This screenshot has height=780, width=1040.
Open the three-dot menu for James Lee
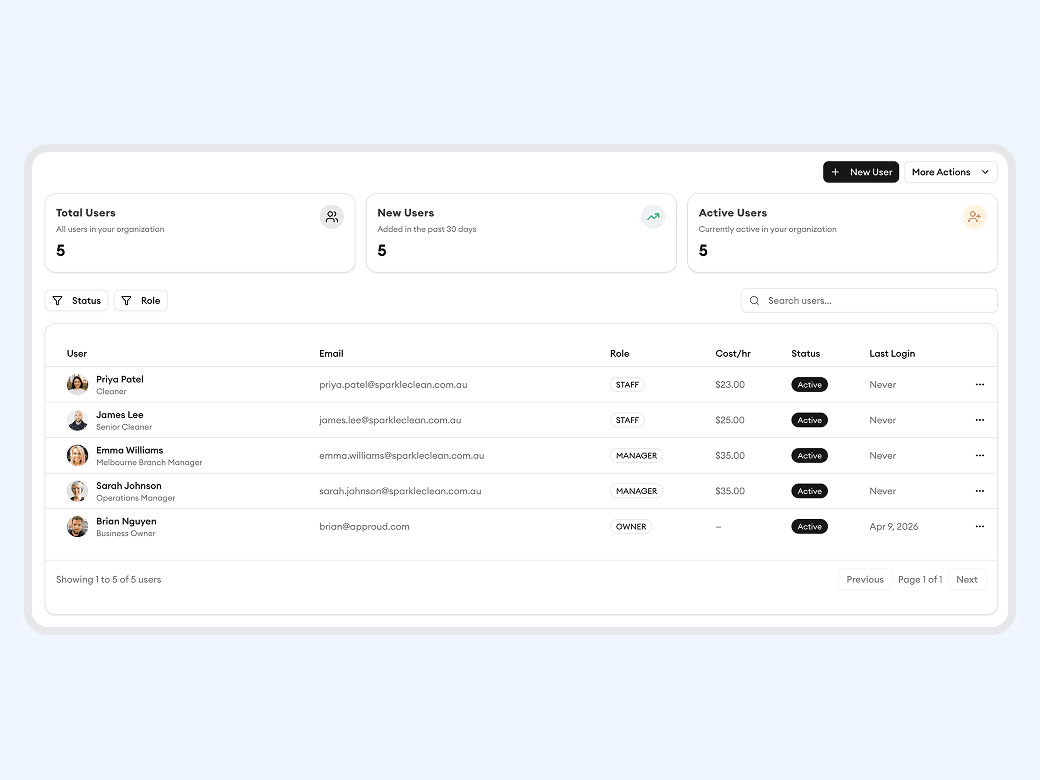979,420
